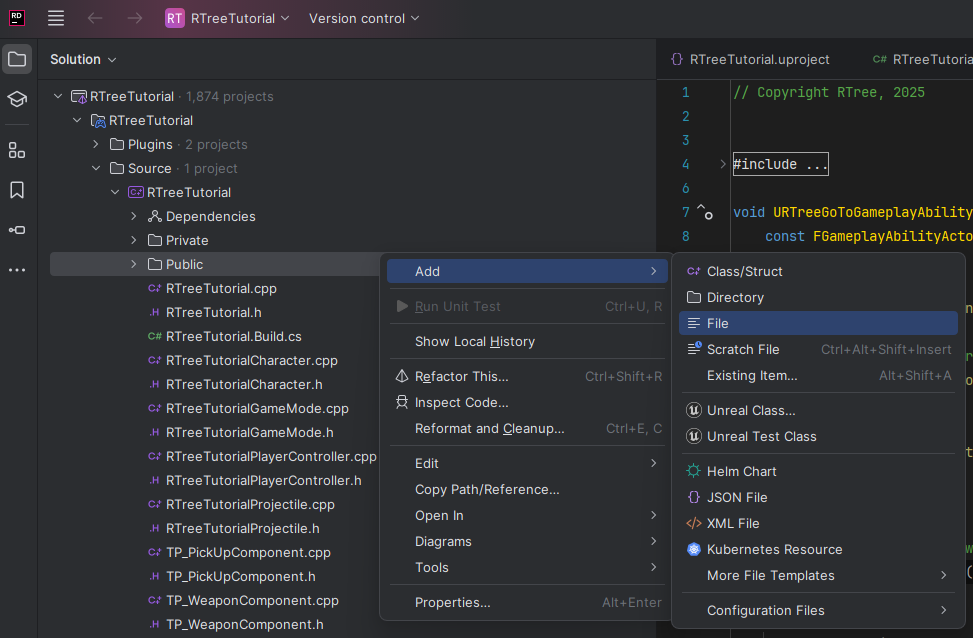
Task: Show more tool windows via ellipsis
Action: tap(17, 270)
